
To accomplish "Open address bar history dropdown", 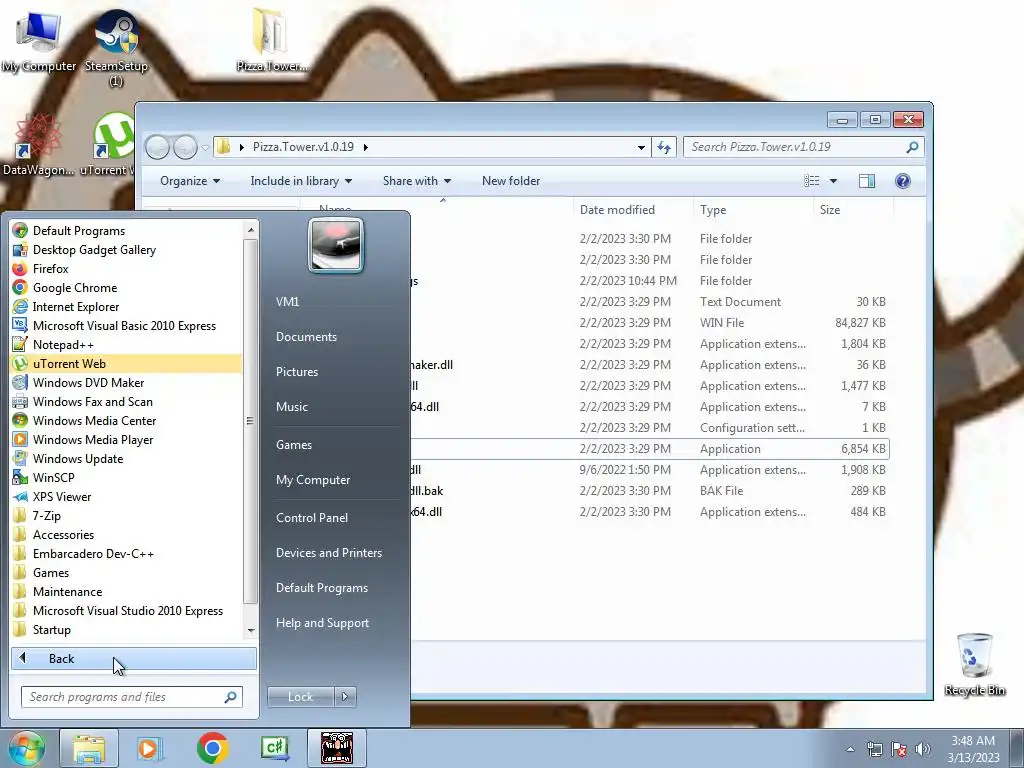I will point(641,147).
